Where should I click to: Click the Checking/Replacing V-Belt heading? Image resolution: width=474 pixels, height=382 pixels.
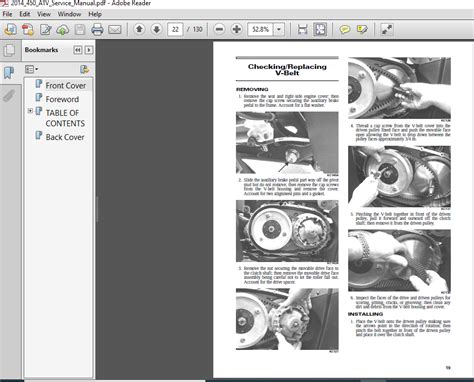point(287,70)
